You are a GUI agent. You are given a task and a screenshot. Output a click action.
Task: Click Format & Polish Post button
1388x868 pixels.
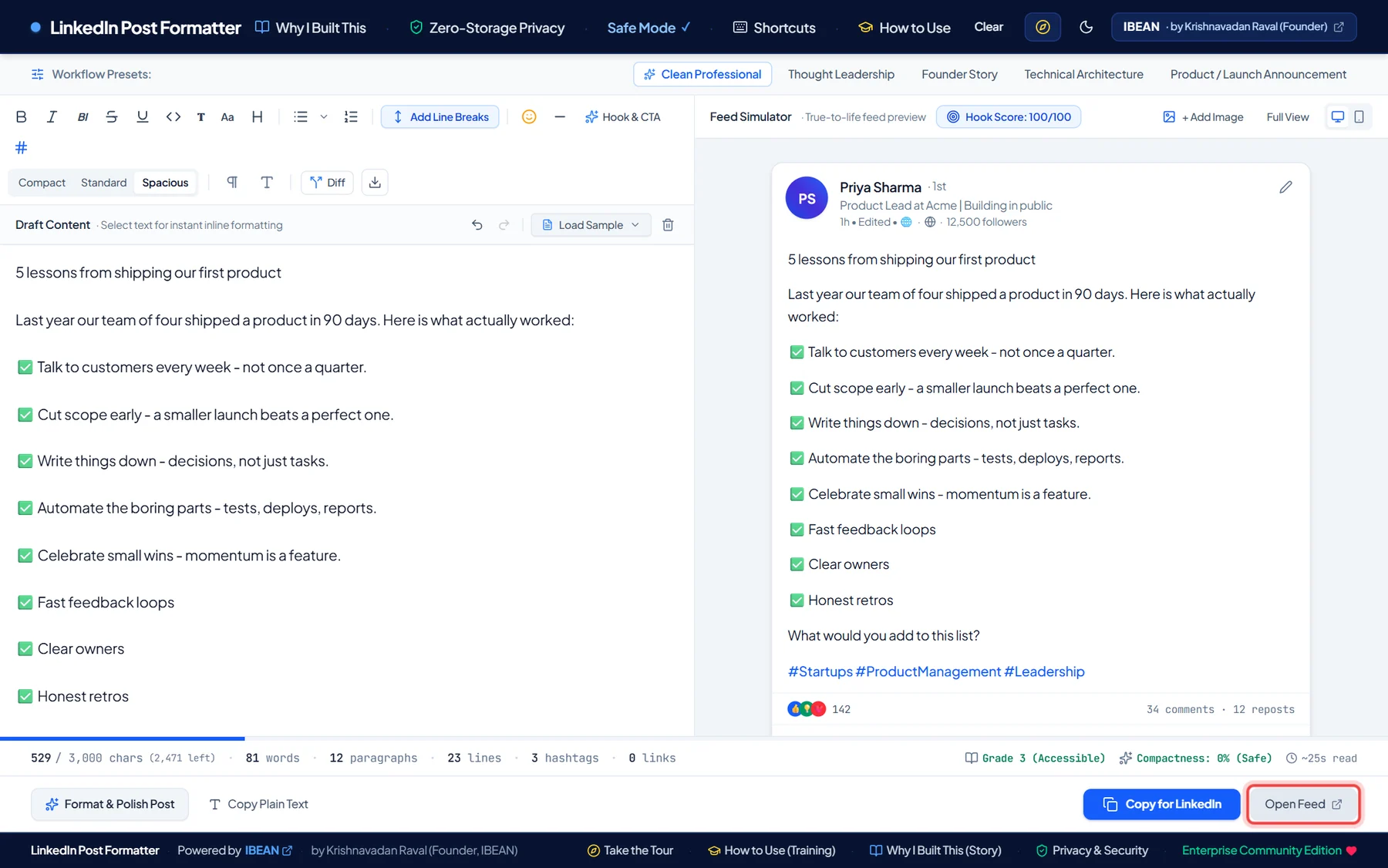tap(109, 804)
